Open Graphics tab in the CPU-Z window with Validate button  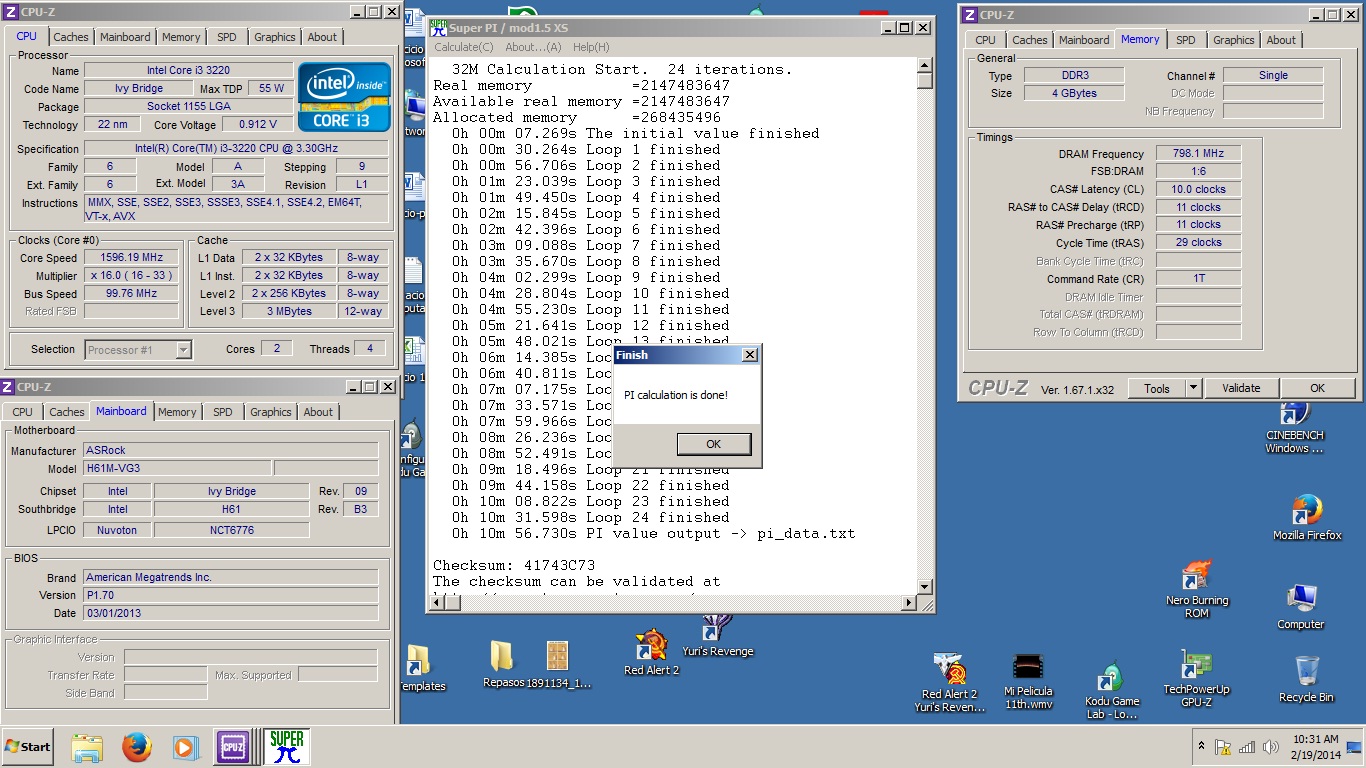(1233, 40)
